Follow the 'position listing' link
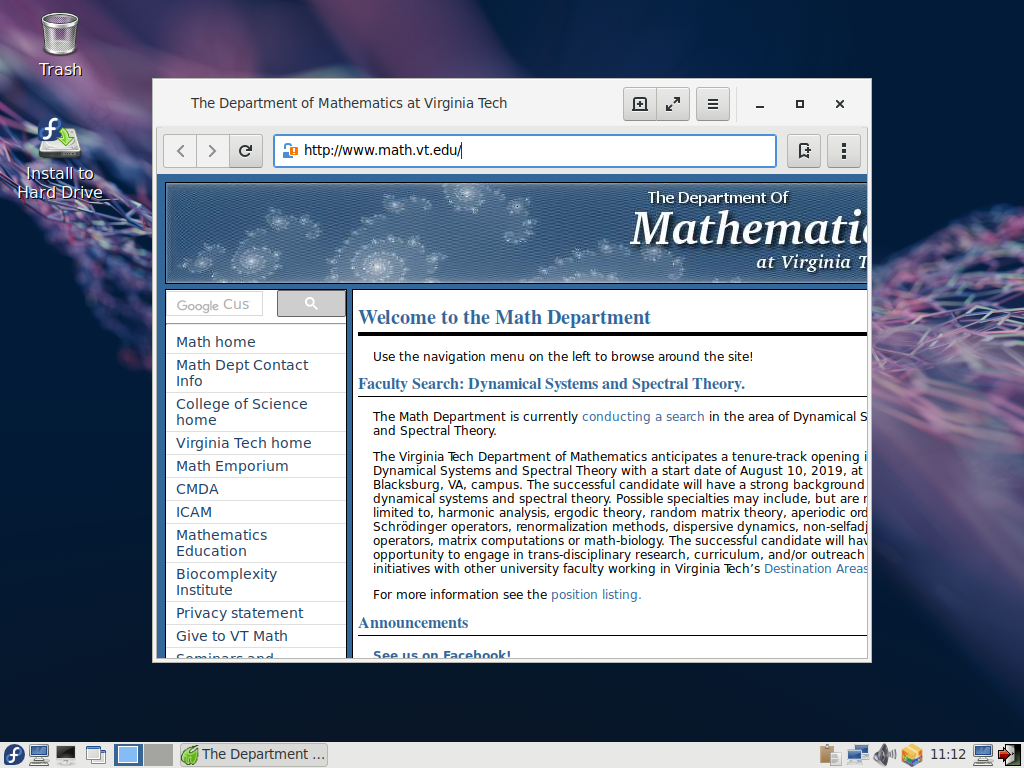Viewport: 1024px width, 768px height. 596,595
